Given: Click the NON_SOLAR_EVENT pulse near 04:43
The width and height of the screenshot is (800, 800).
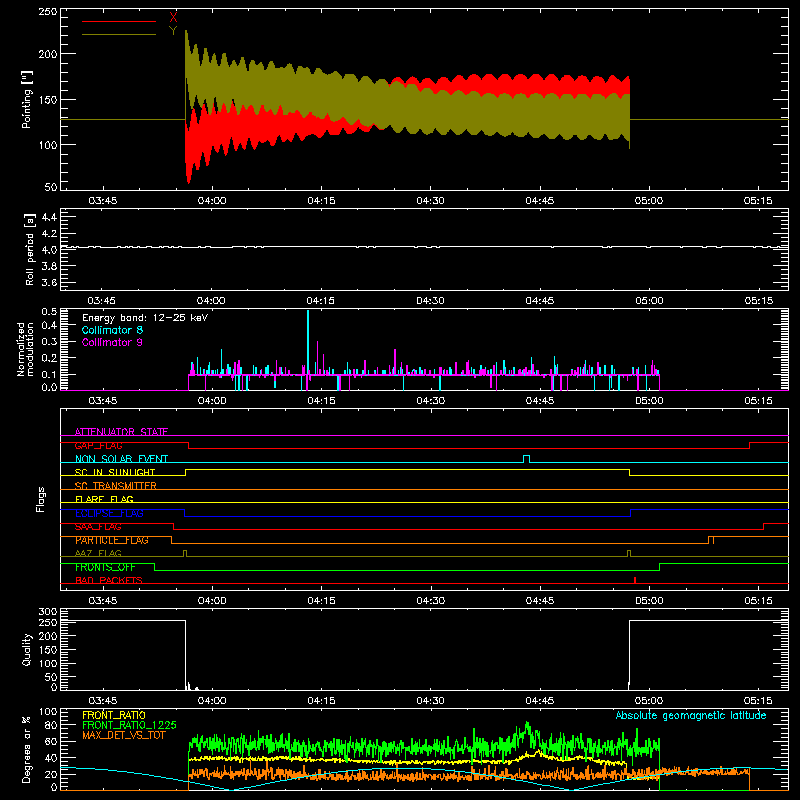Looking at the screenshot, I should 527,459.
